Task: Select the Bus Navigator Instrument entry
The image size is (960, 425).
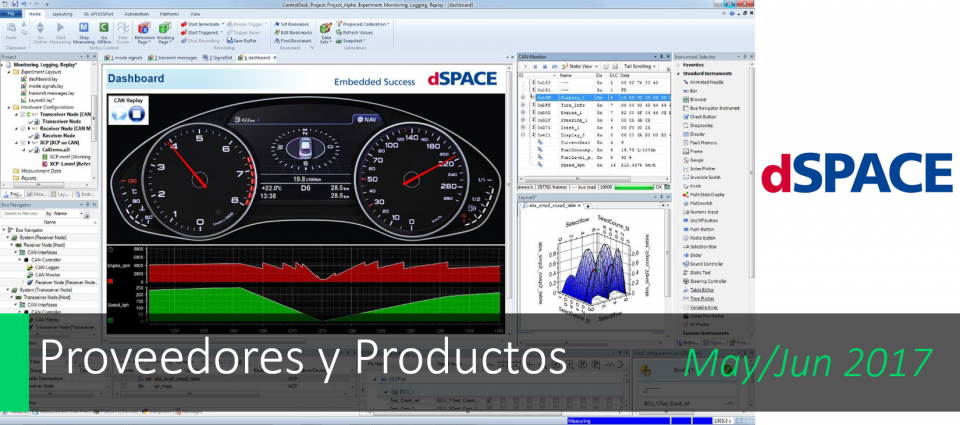Action: point(710,108)
